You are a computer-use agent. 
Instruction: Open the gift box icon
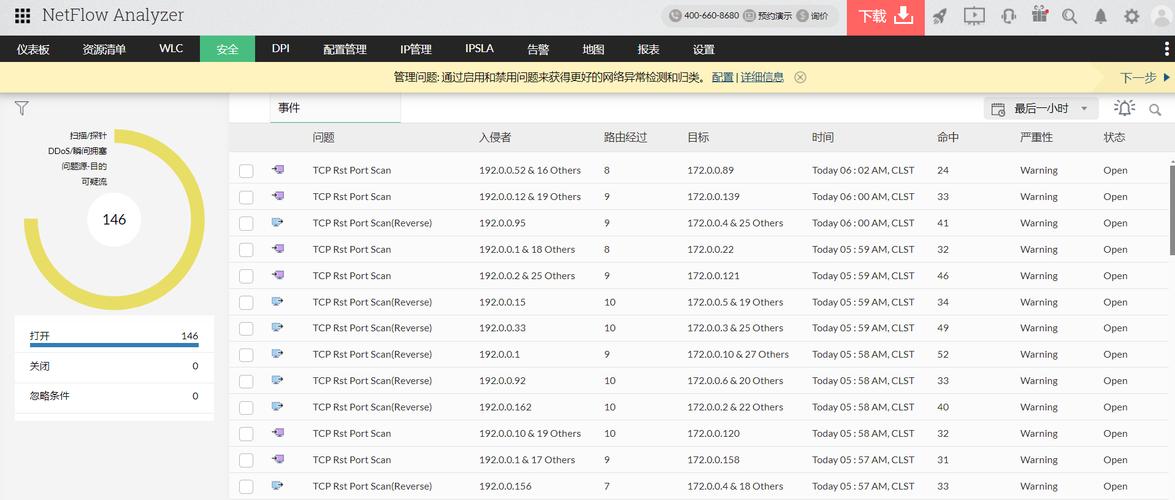[x=1040, y=15]
